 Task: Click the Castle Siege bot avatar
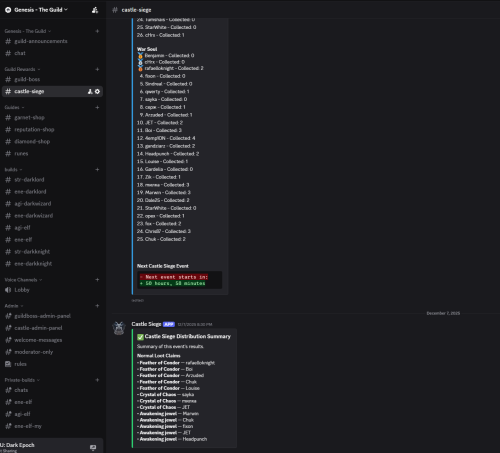(x=119, y=328)
